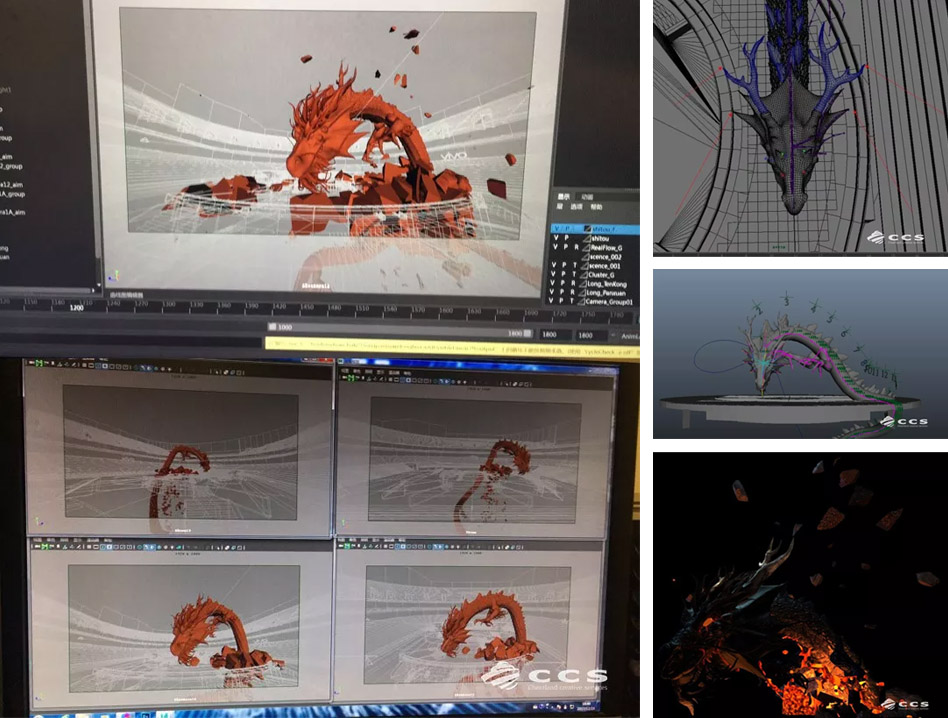Viewport: 948px width, 718px height.
Task: Click green icon in bottom-left panel toolbar
Action: coord(45,547)
